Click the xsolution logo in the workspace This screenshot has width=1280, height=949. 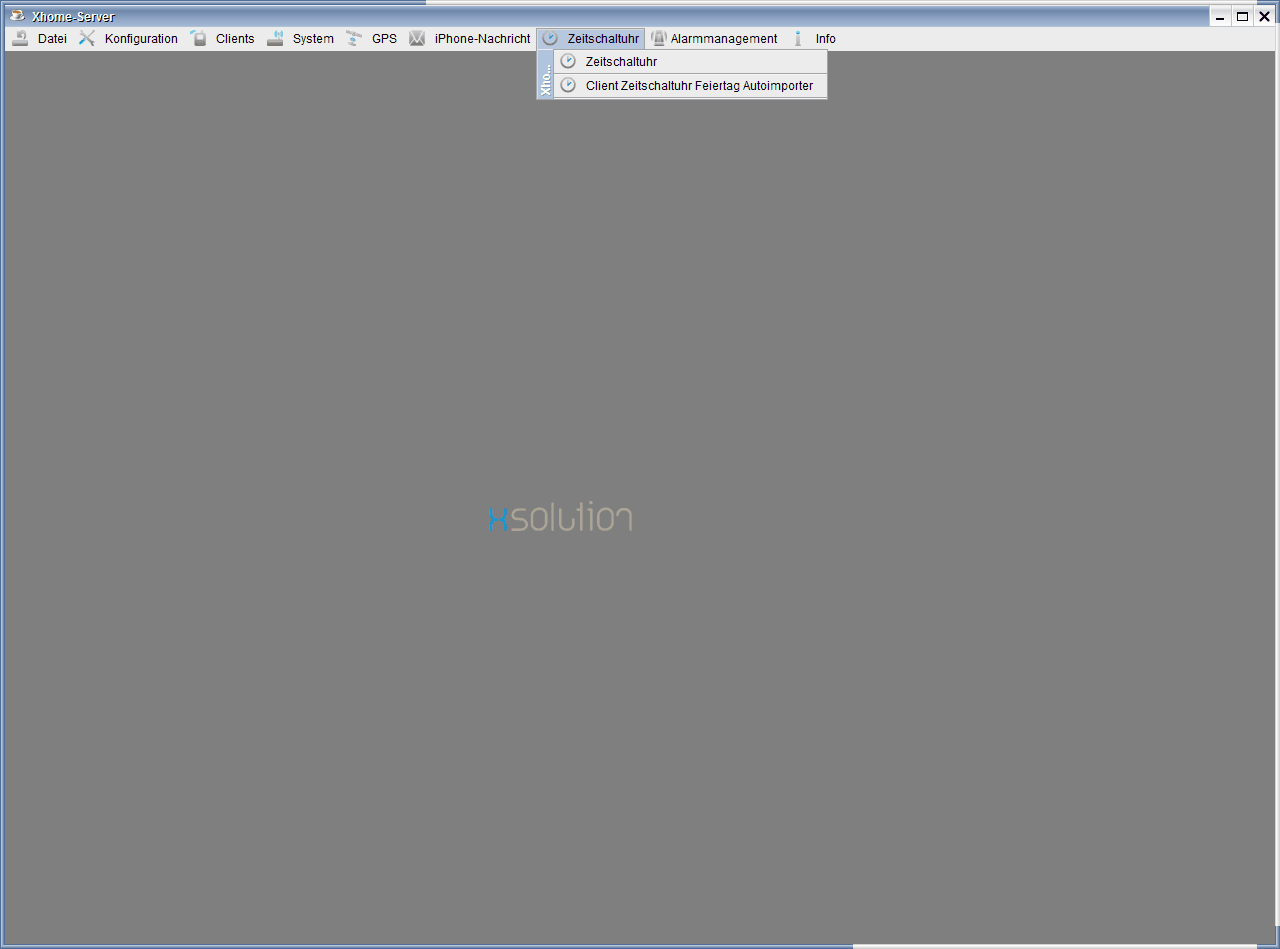click(560, 517)
